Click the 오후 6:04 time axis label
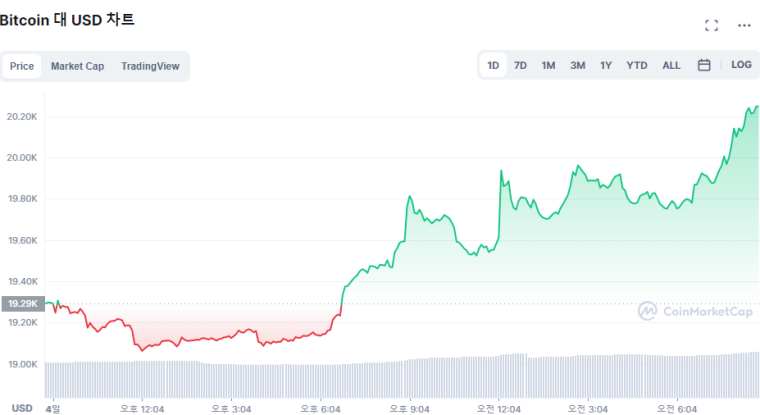760x415 pixels. (320, 408)
